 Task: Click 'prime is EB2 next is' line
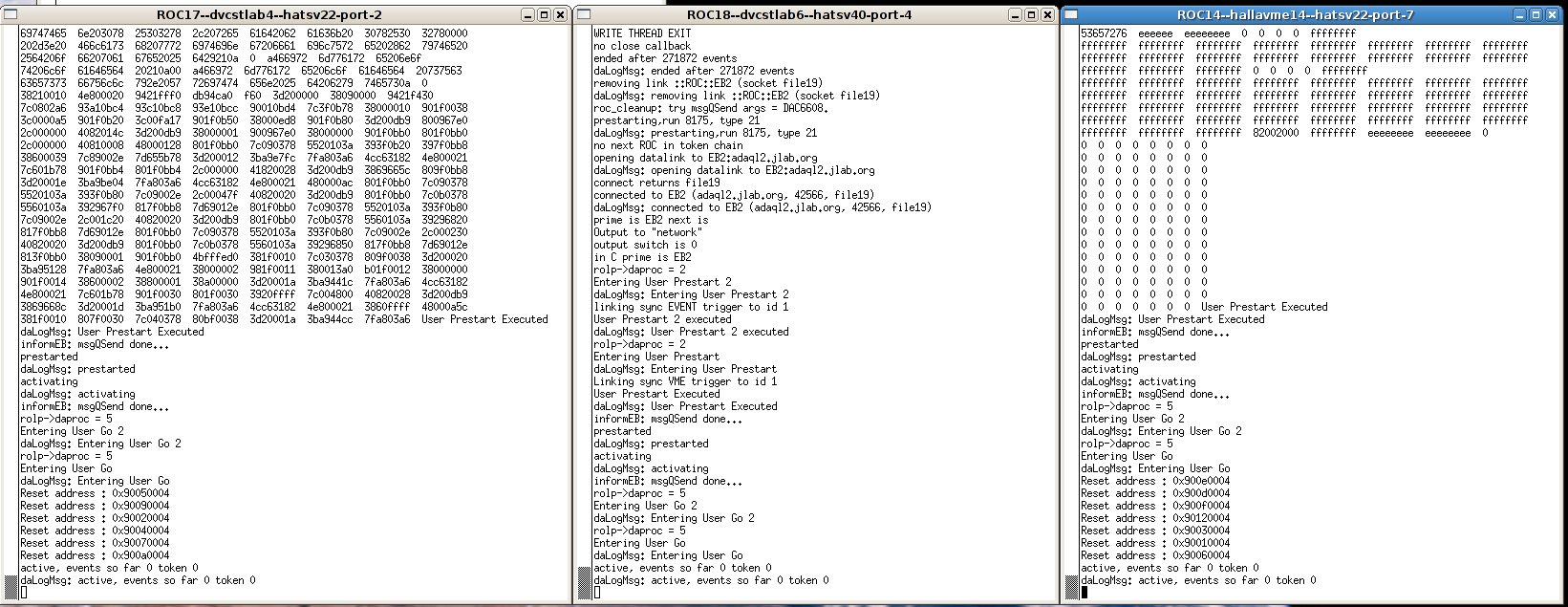[x=651, y=220]
